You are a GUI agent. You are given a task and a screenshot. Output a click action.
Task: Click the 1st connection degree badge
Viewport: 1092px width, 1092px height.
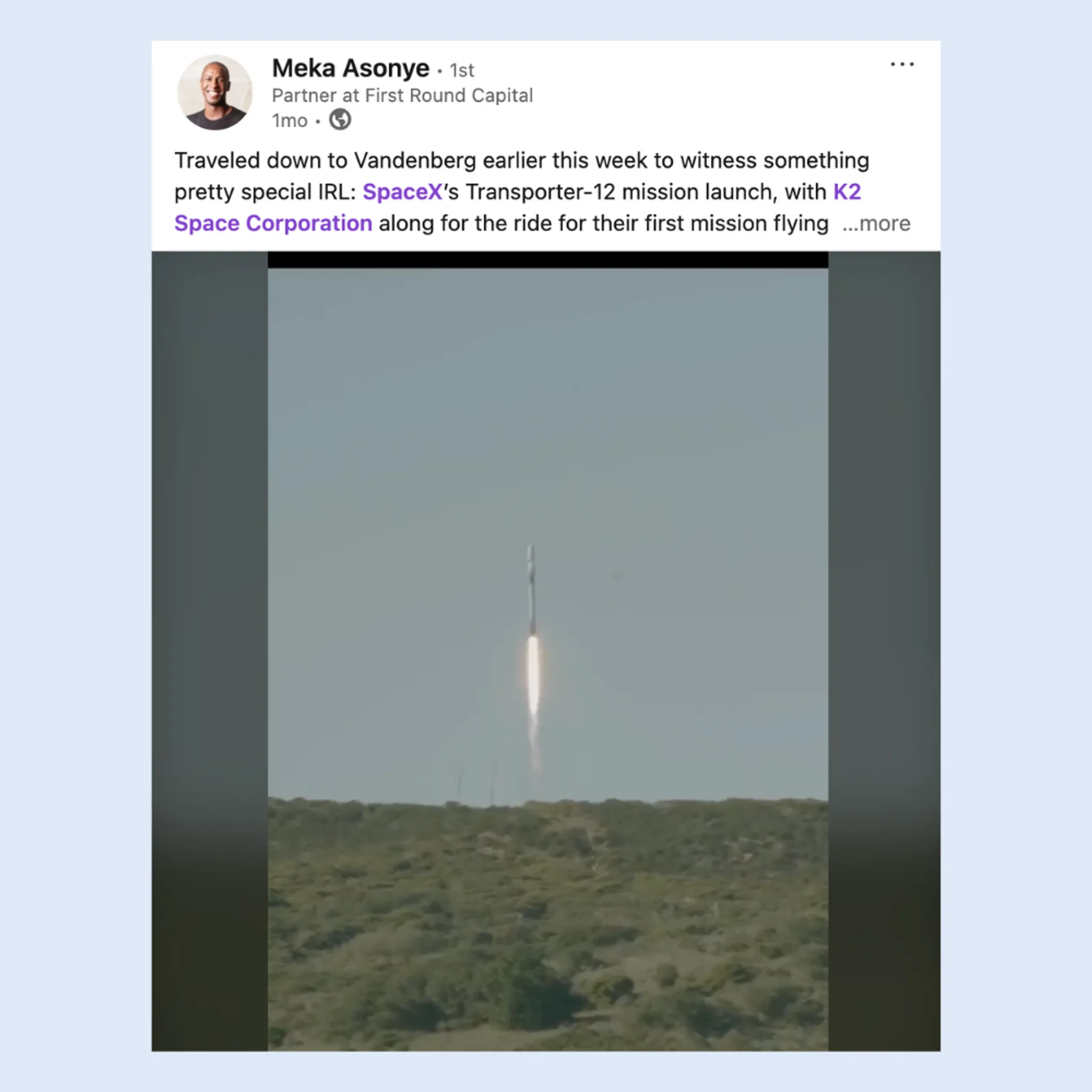tap(461, 71)
